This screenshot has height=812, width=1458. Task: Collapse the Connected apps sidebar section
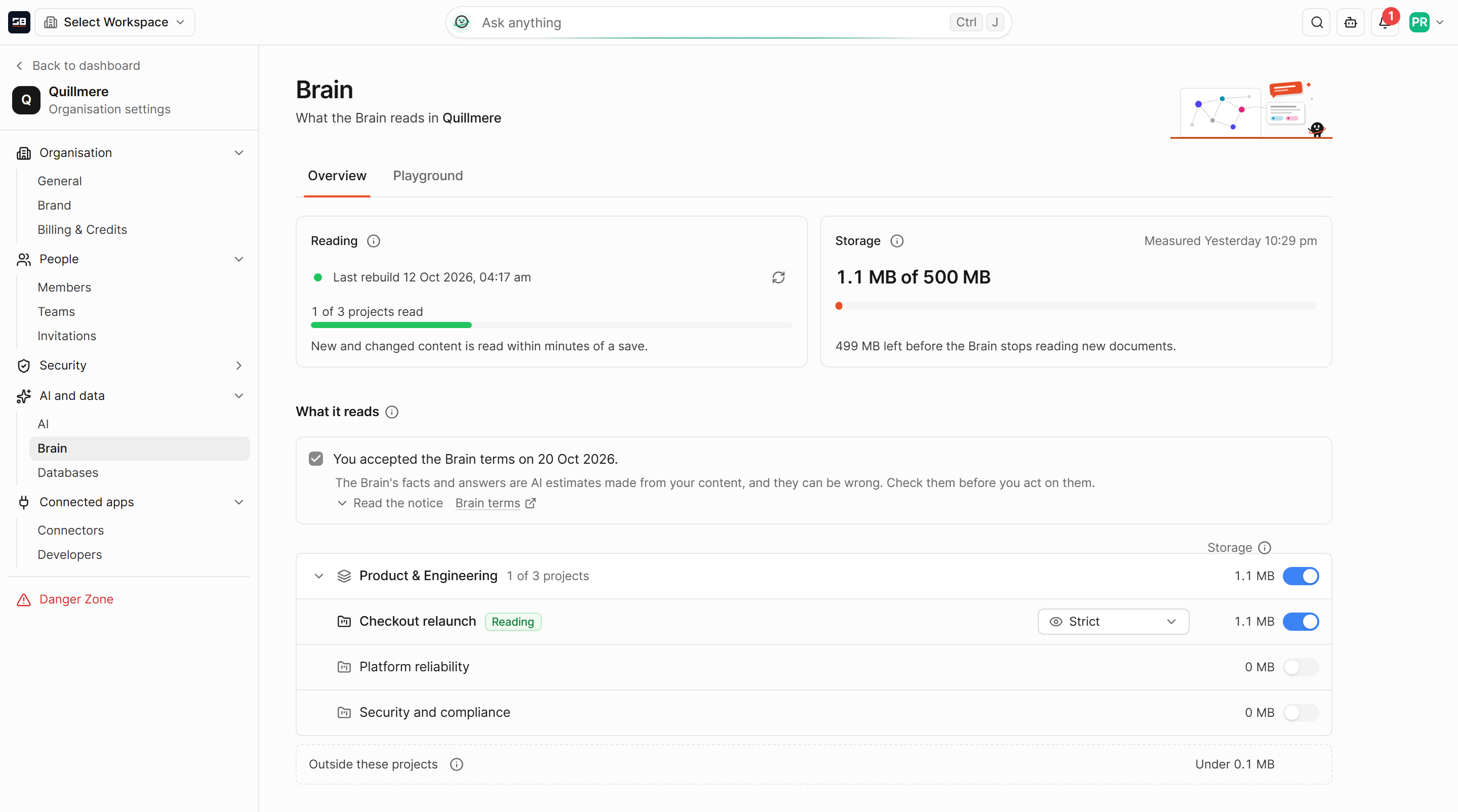[130, 503]
